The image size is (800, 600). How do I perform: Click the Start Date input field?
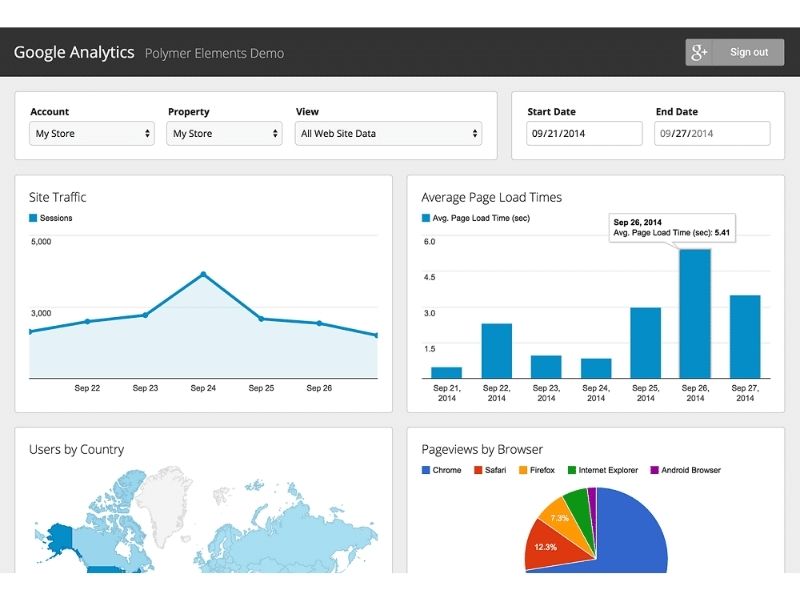click(x=584, y=134)
